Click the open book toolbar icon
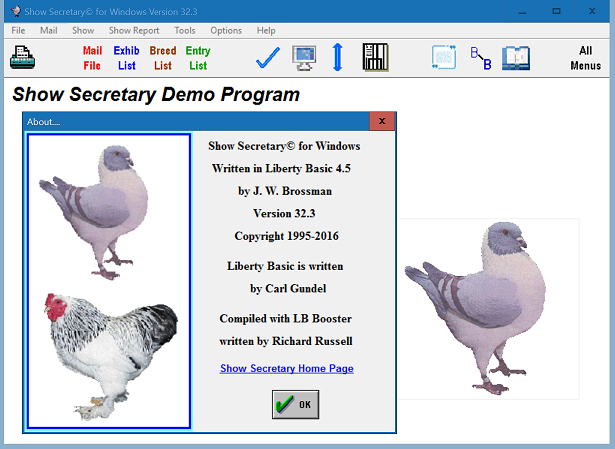The image size is (615, 449). 516,58
